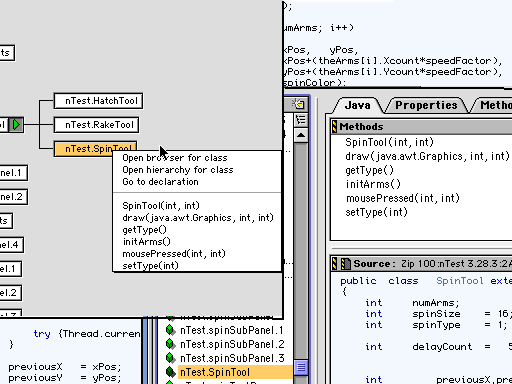Select the nTest.RakeTool class box

point(96,125)
